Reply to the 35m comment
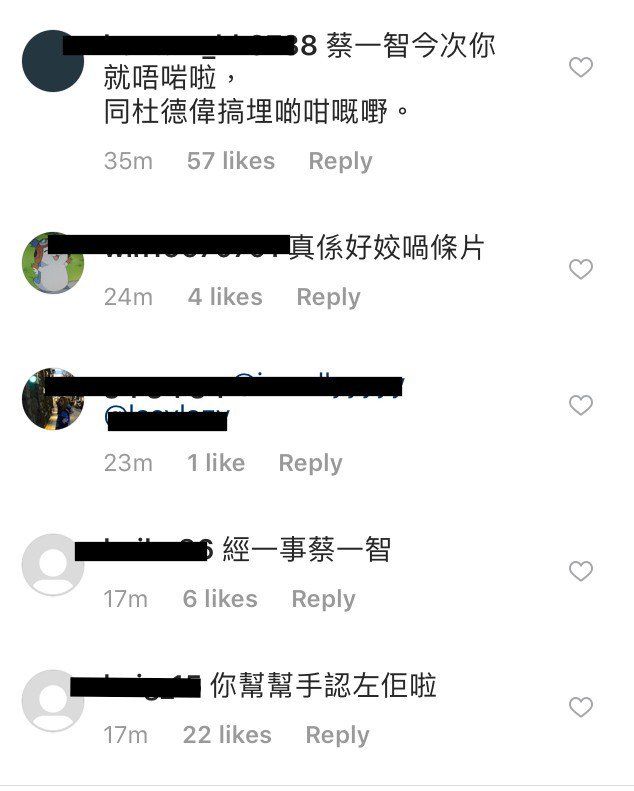Viewport: 634px width, 791px height. pyautogui.click(x=340, y=161)
